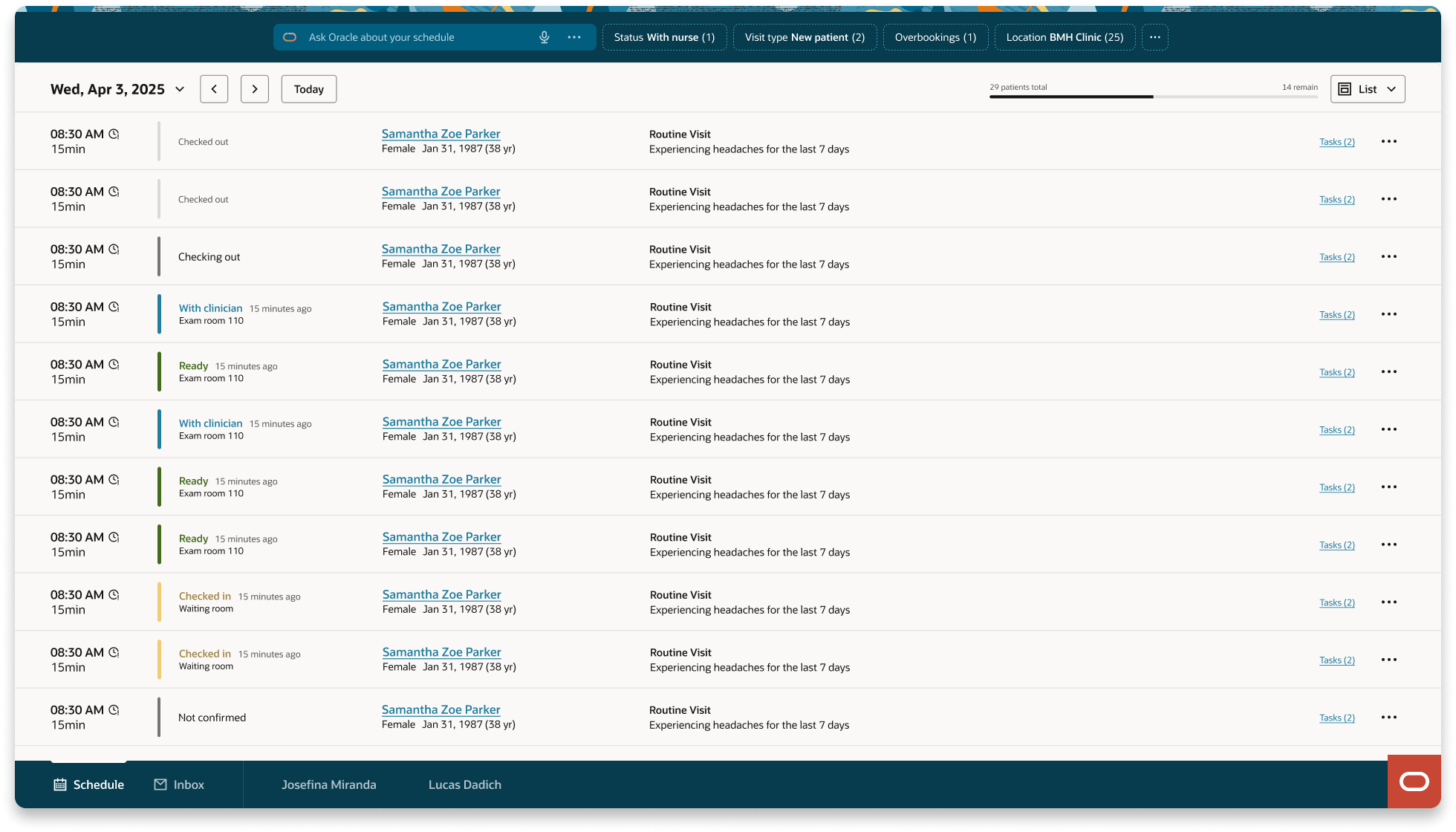
Task: Open Tasks (2) link in the Checking out row
Action: click(x=1337, y=257)
